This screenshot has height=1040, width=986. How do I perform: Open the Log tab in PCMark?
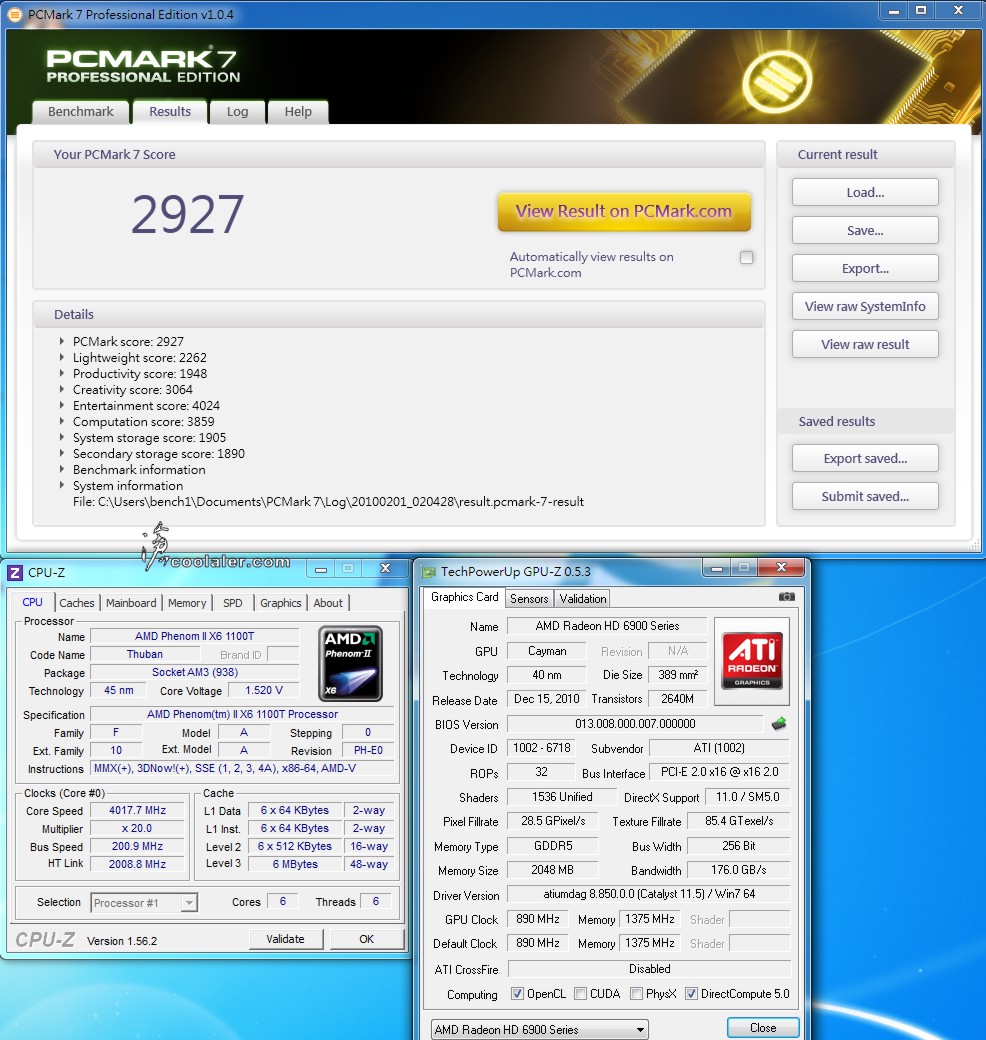click(237, 111)
